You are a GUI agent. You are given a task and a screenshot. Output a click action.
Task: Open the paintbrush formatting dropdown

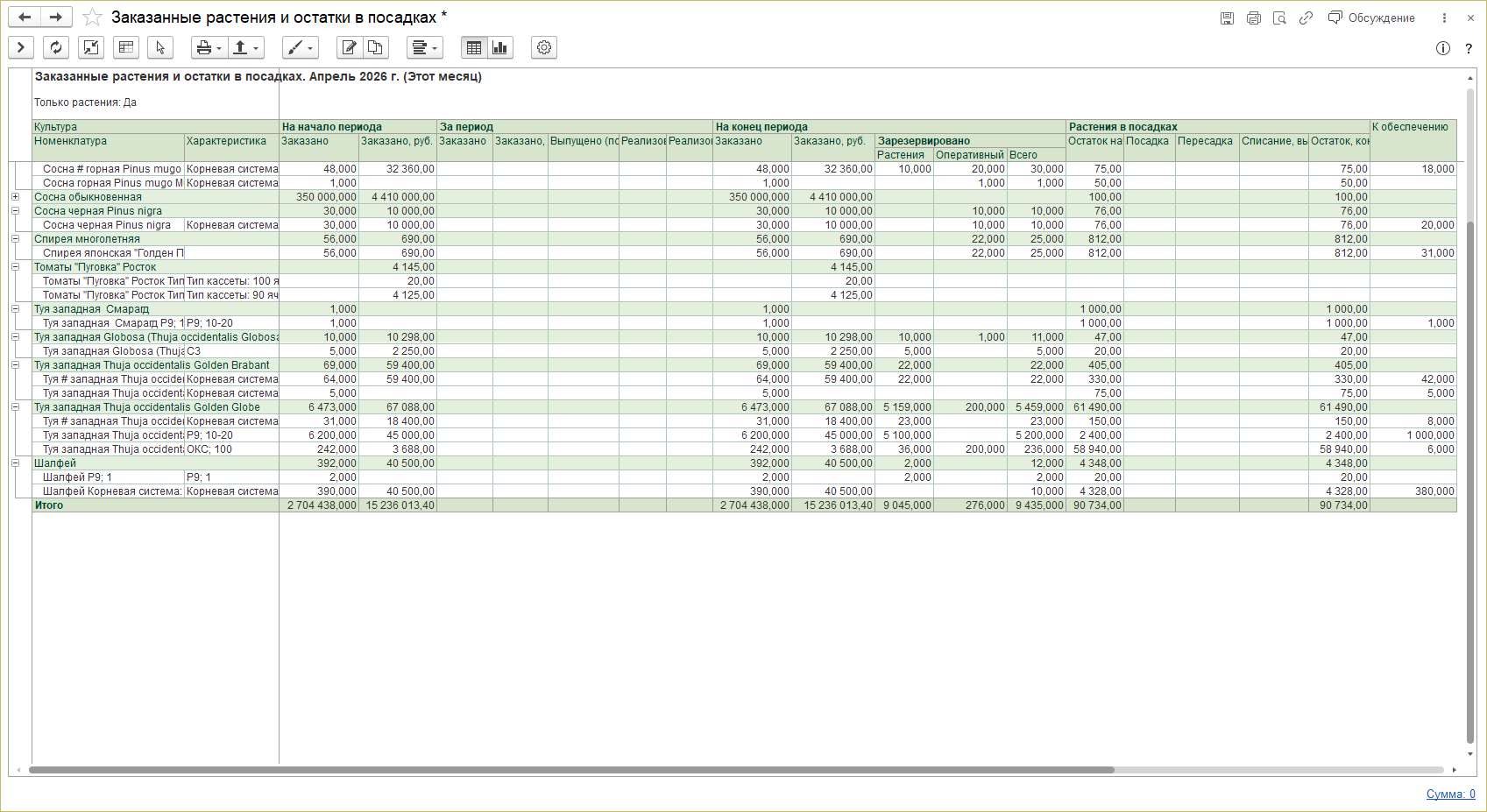[300, 47]
